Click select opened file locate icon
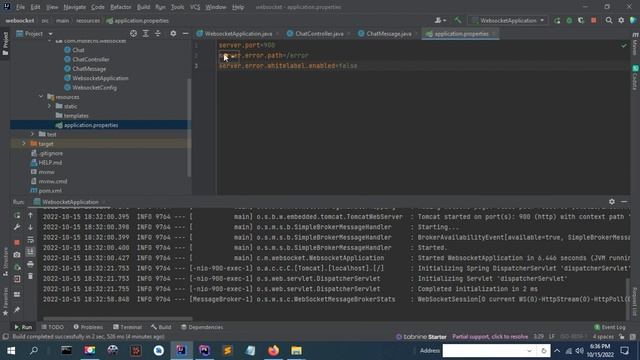The width and height of the screenshot is (640, 360). (133, 34)
